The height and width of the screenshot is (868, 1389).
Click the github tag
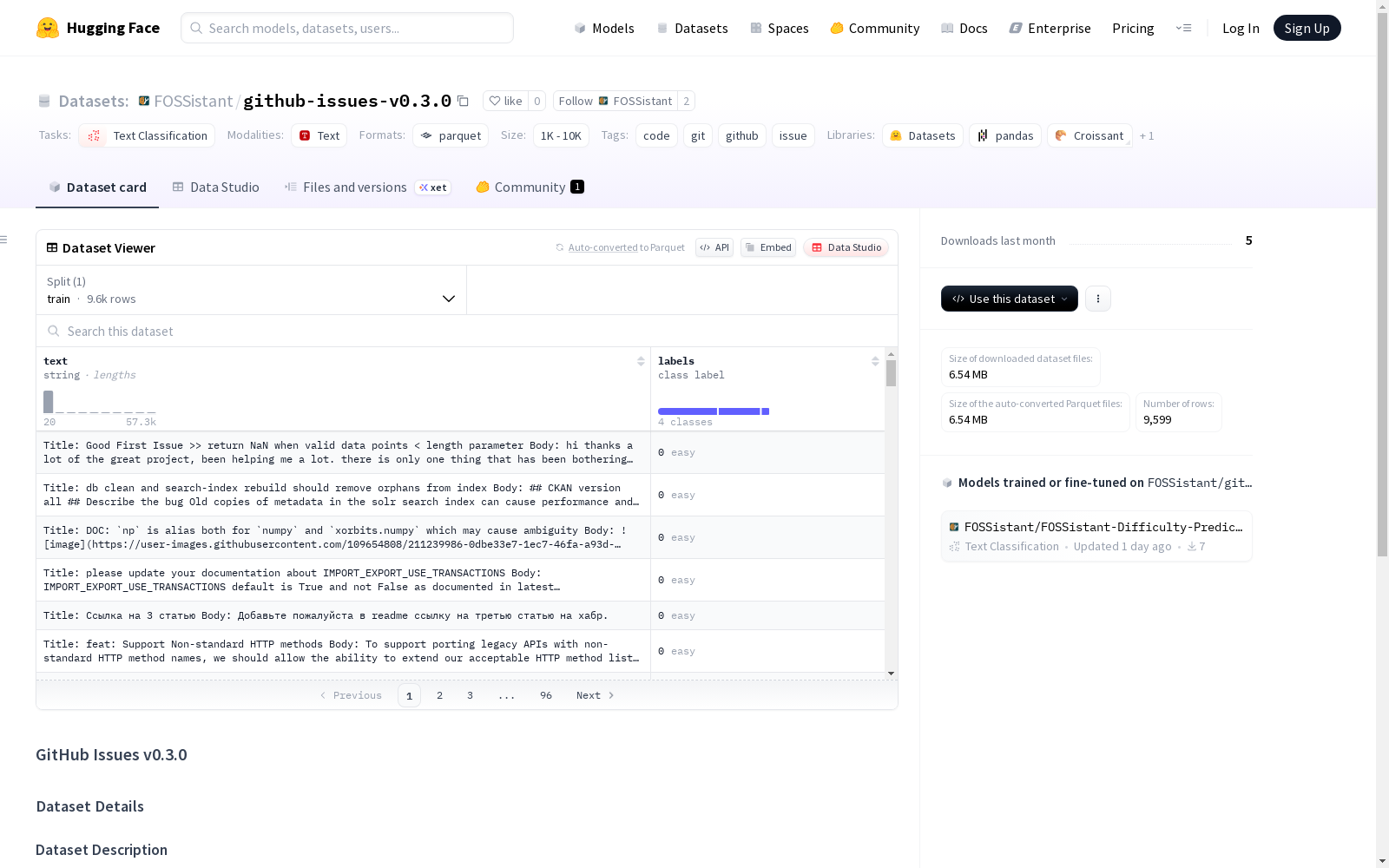pyautogui.click(x=742, y=135)
